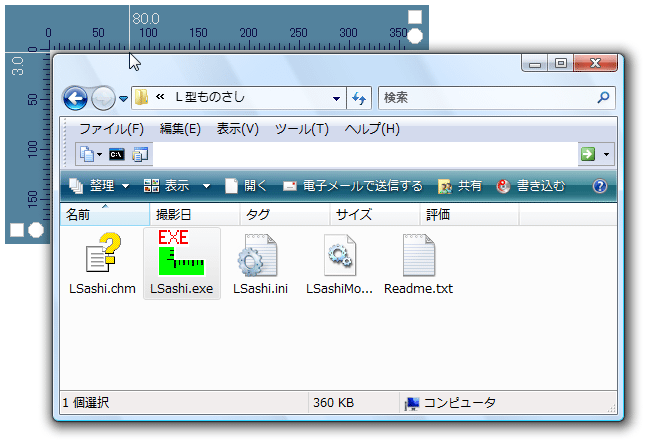Select the LSashi.ini settings file icon
Image resolution: width=645 pixels, height=441 pixels.
pos(258,255)
